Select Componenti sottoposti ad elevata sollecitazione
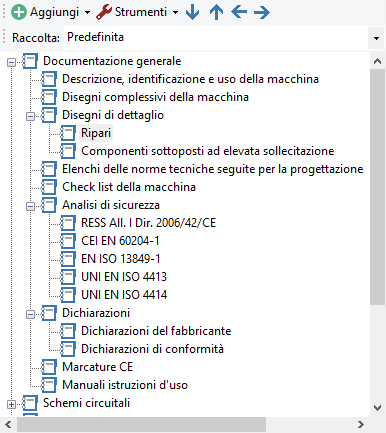This screenshot has height=433, width=386. 208,151
